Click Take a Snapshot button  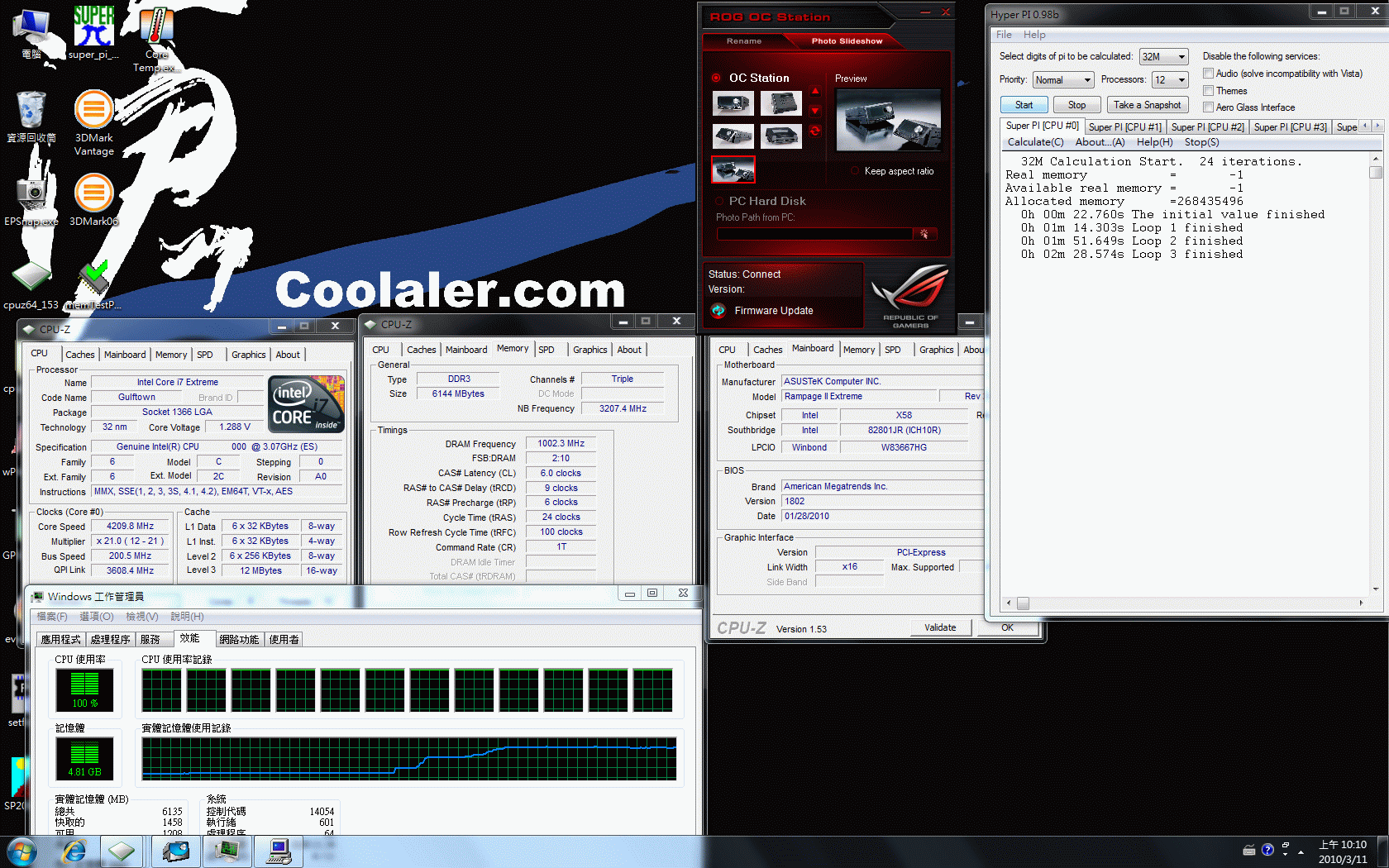coord(1147,105)
